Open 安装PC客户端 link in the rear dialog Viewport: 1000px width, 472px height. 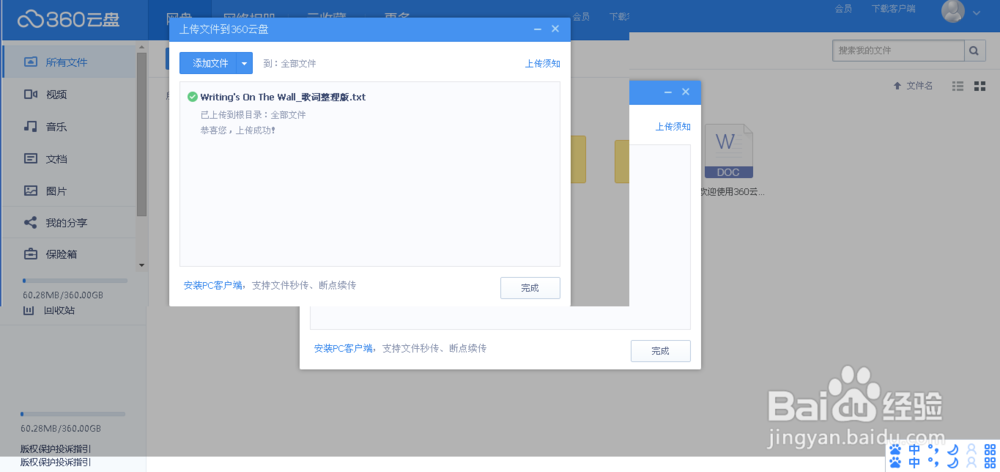(x=344, y=348)
